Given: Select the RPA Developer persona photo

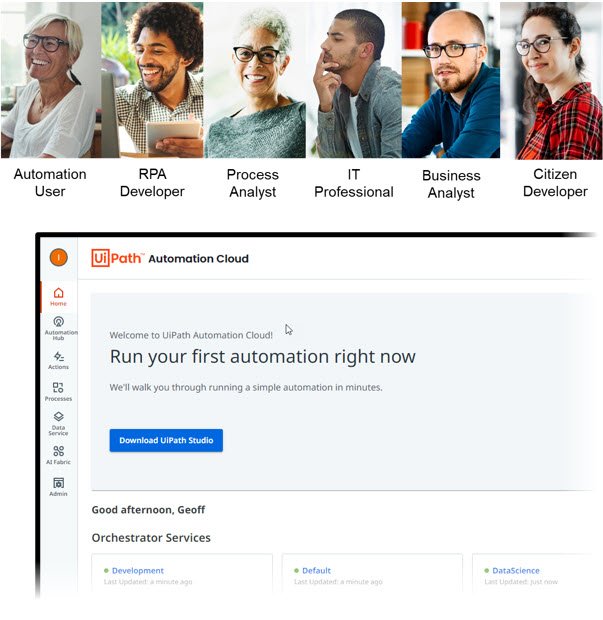Looking at the screenshot, I should pos(152,80).
